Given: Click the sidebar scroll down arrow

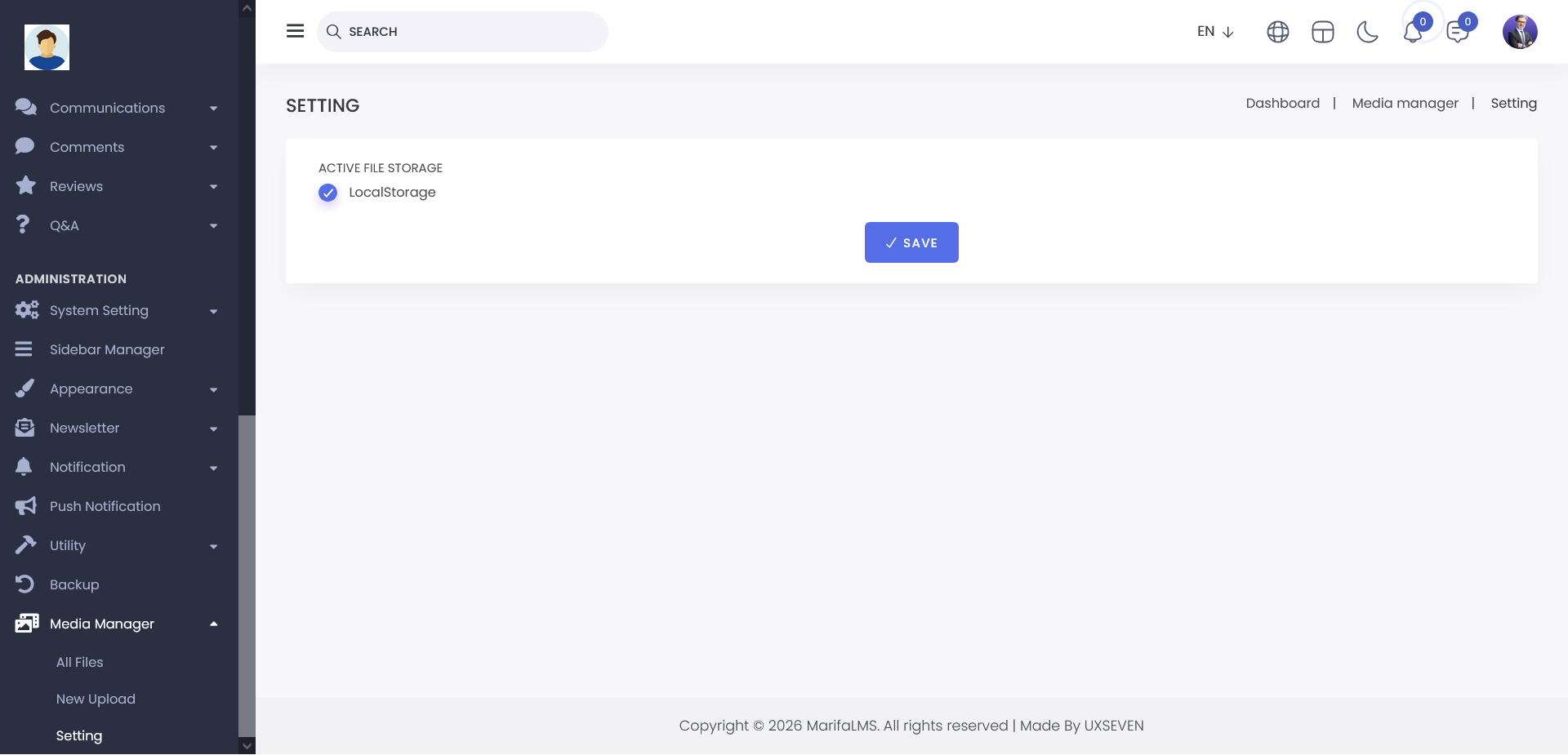Looking at the screenshot, I should click(x=247, y=746).
